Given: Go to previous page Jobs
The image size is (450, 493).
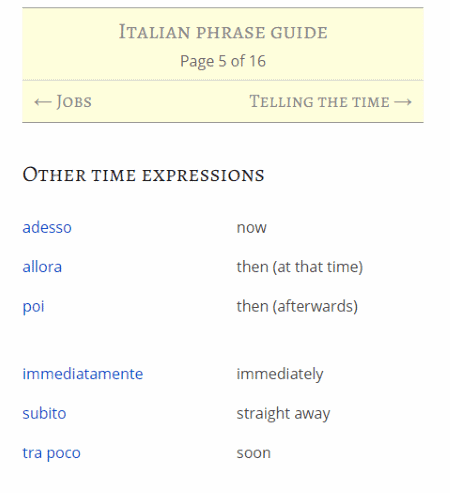Looking at the screenshot, I should tap(63, 102).
